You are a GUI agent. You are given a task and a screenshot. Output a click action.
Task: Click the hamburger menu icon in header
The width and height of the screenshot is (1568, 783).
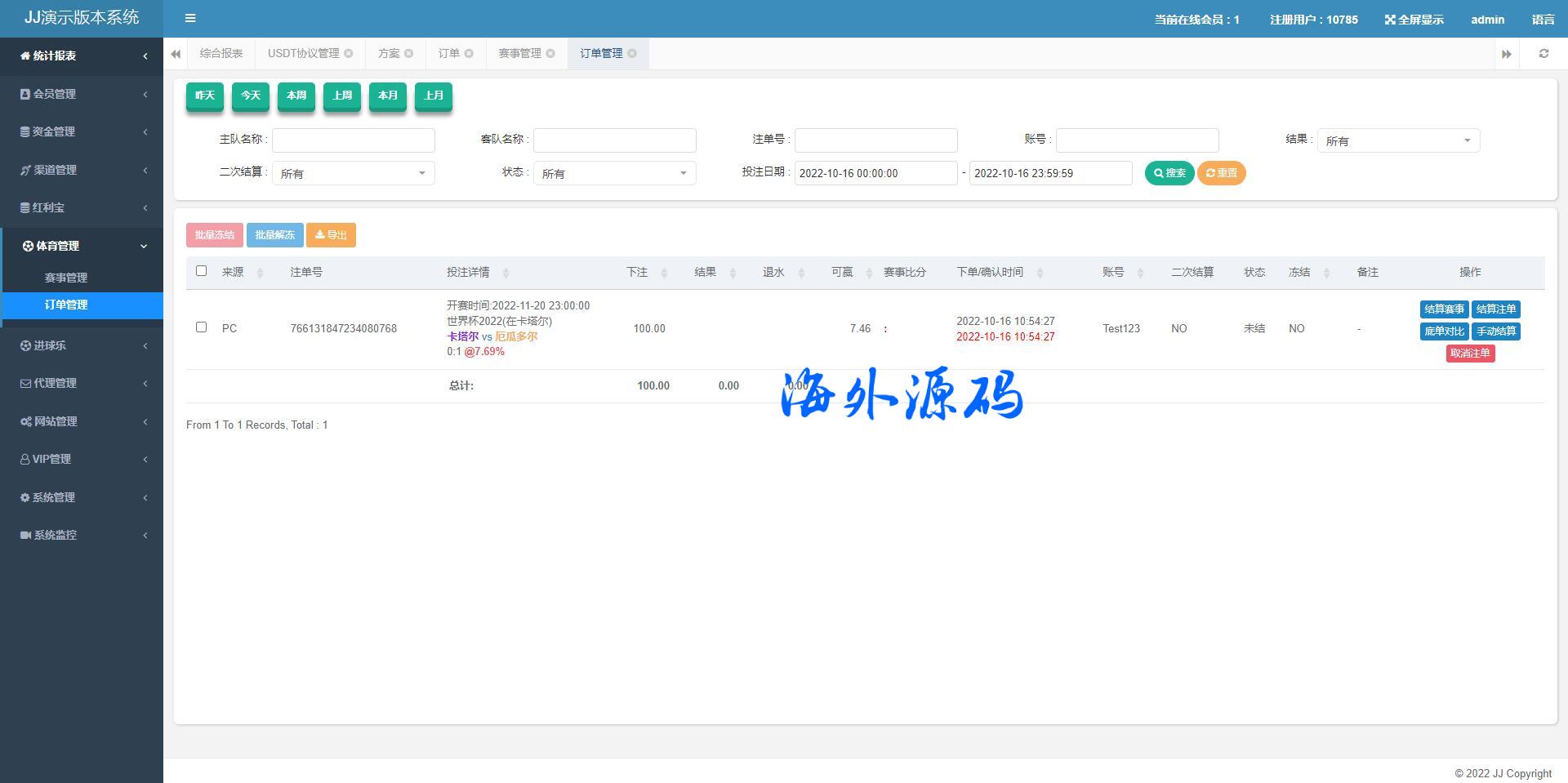(190, 18)
